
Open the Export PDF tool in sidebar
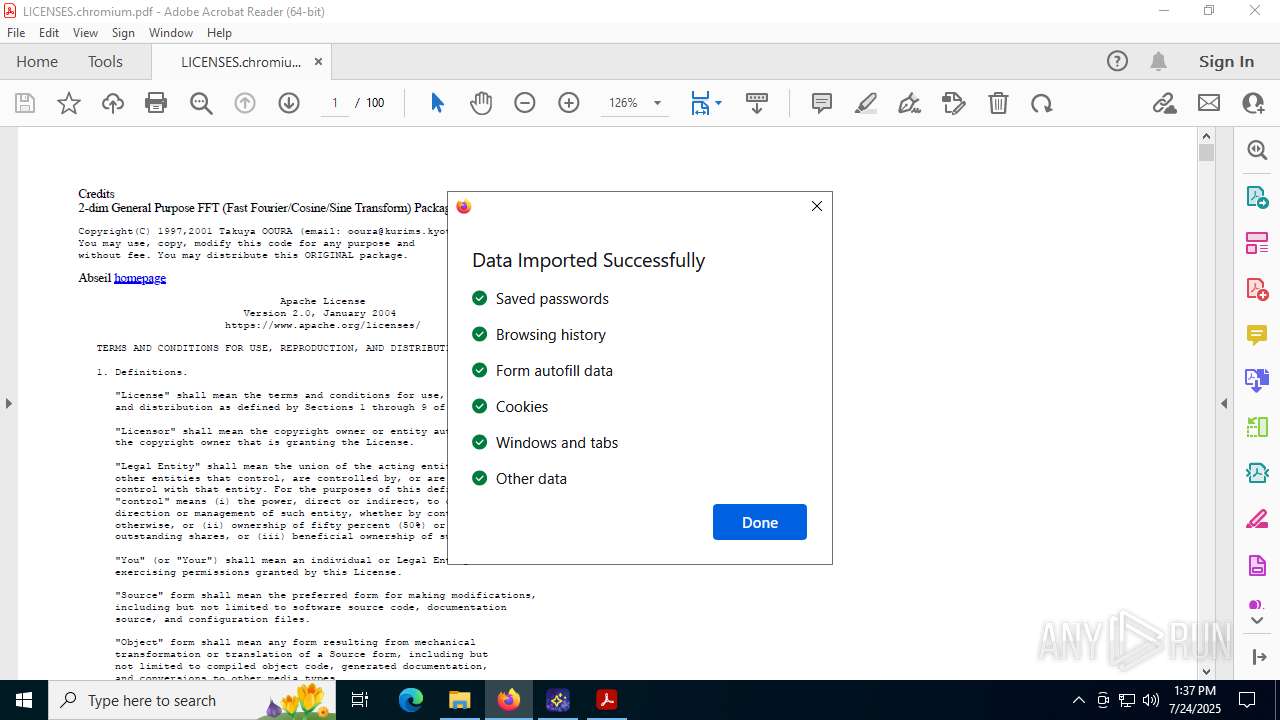(1257, 196)
